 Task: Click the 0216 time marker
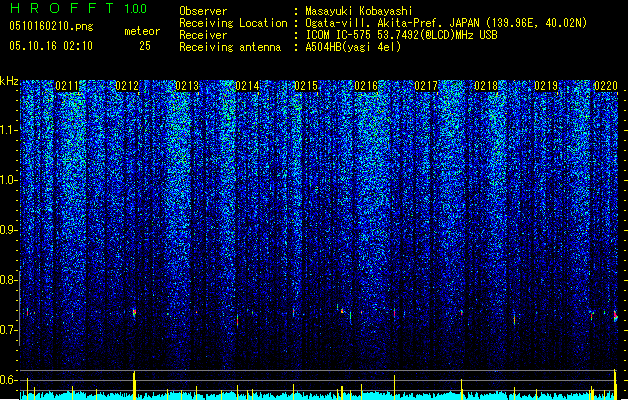tap(366, 86)
